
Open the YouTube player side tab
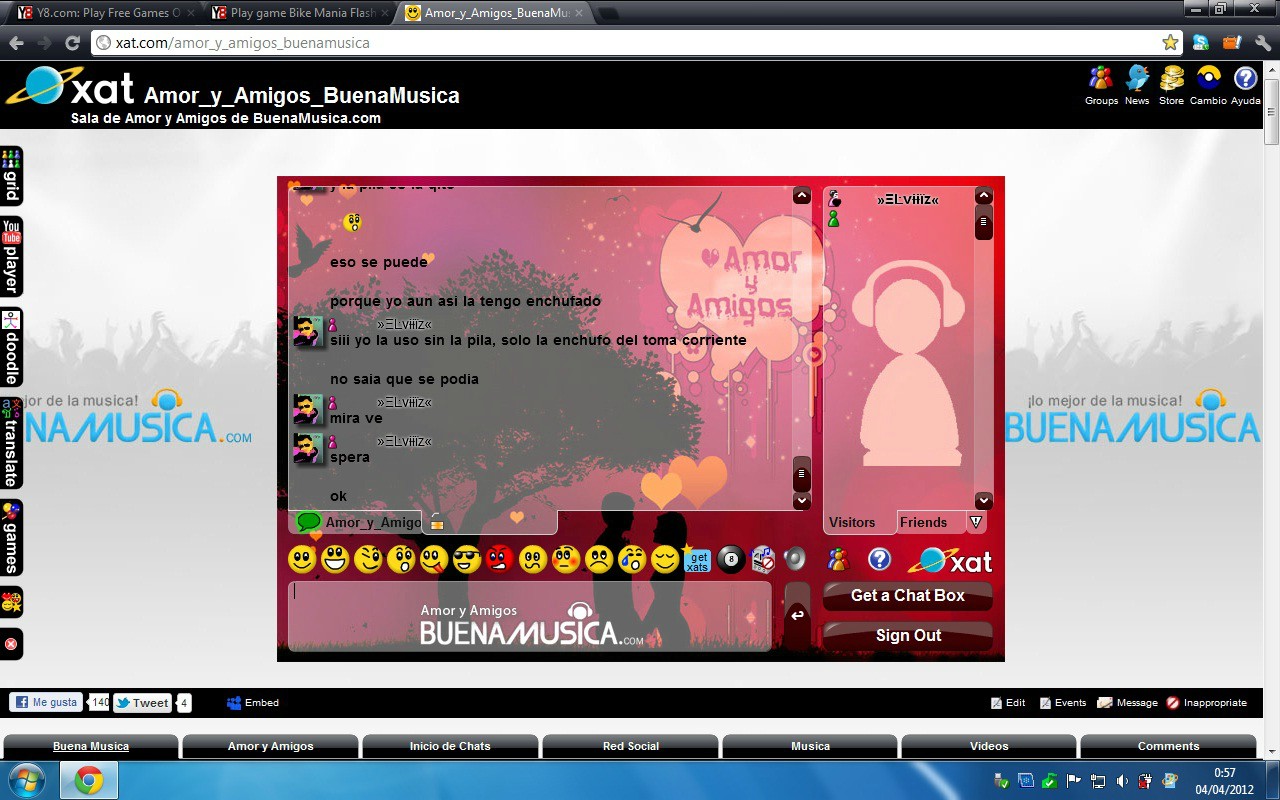coord(11,257)
